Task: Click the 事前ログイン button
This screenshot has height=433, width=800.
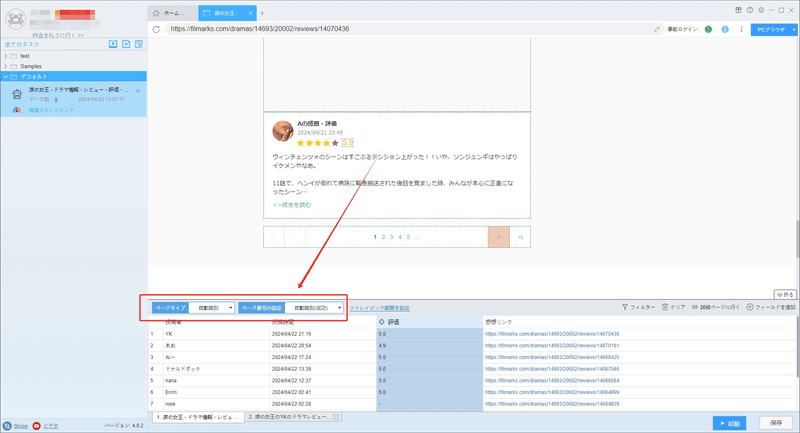Action: click(682, 30)
